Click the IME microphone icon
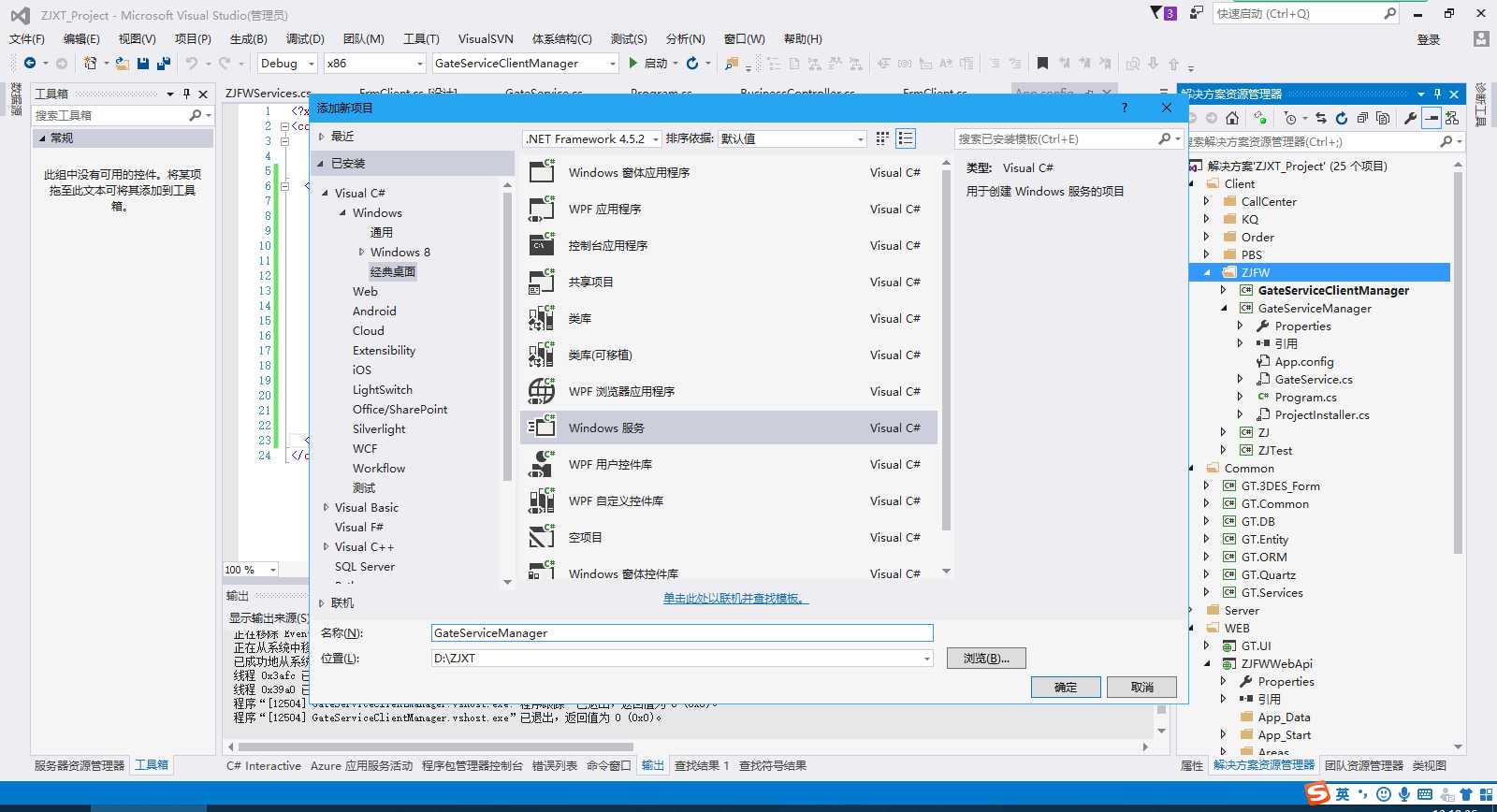 click(1404, 794)
